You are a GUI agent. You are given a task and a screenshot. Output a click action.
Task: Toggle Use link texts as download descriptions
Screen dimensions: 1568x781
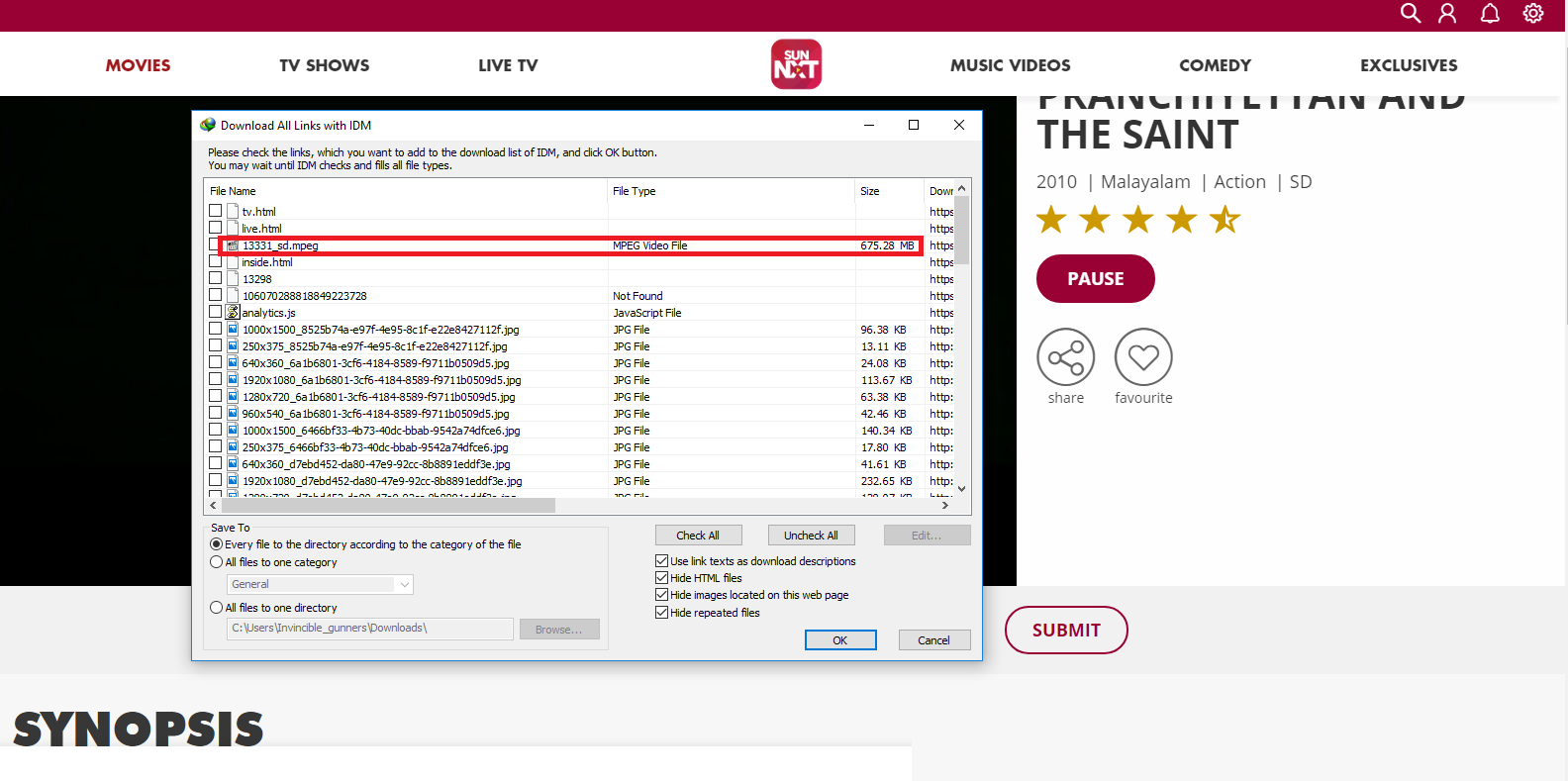[x=662, y=561]
